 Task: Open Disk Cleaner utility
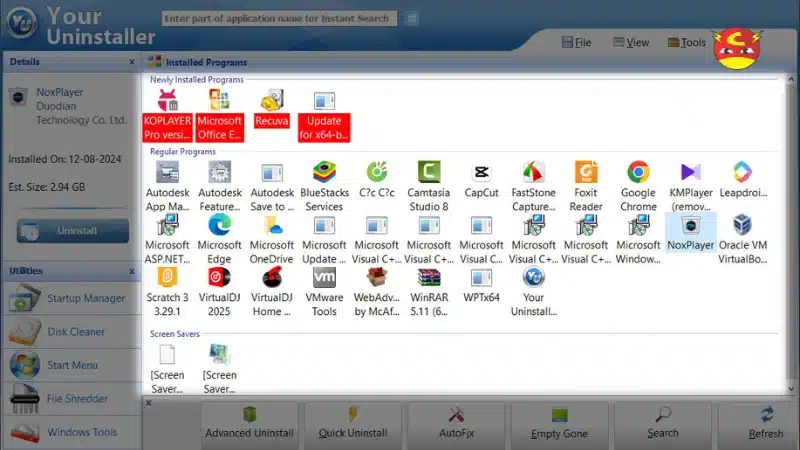(72, 332)
